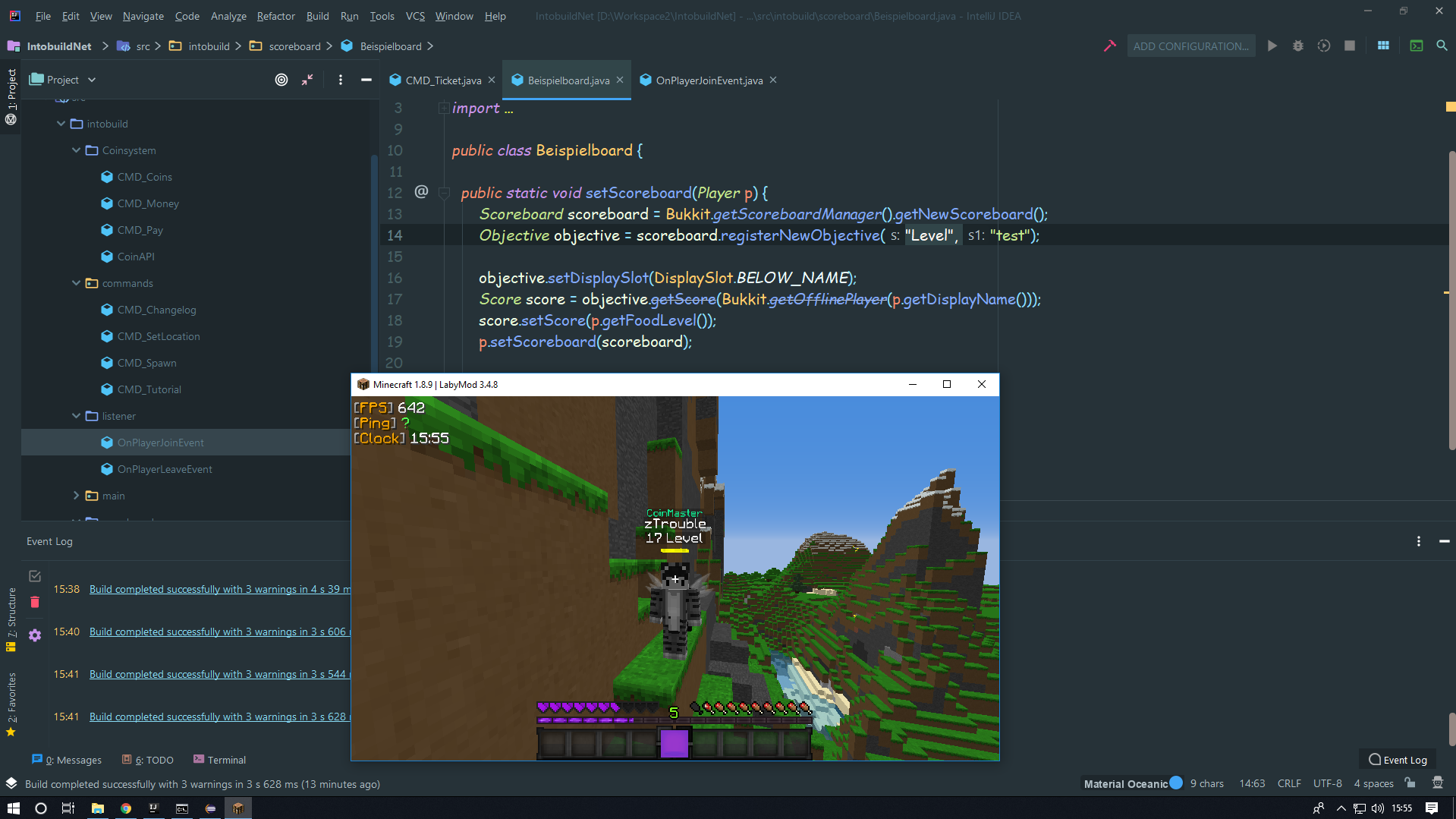Change CRLF line separator setting
1456x819 pixels.
click(1288, 783)
